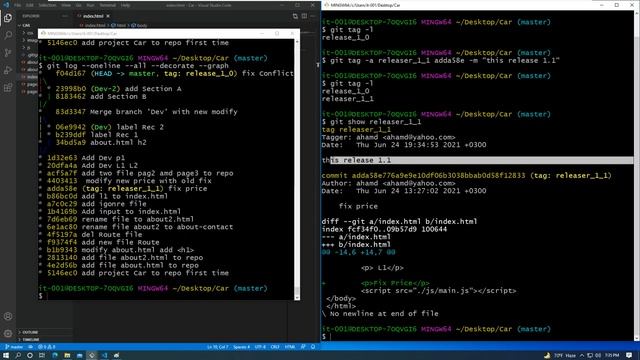Screen dimensions: 640x360
Task: Click master branch in VS Code status bar
Action: click(14, 347)
